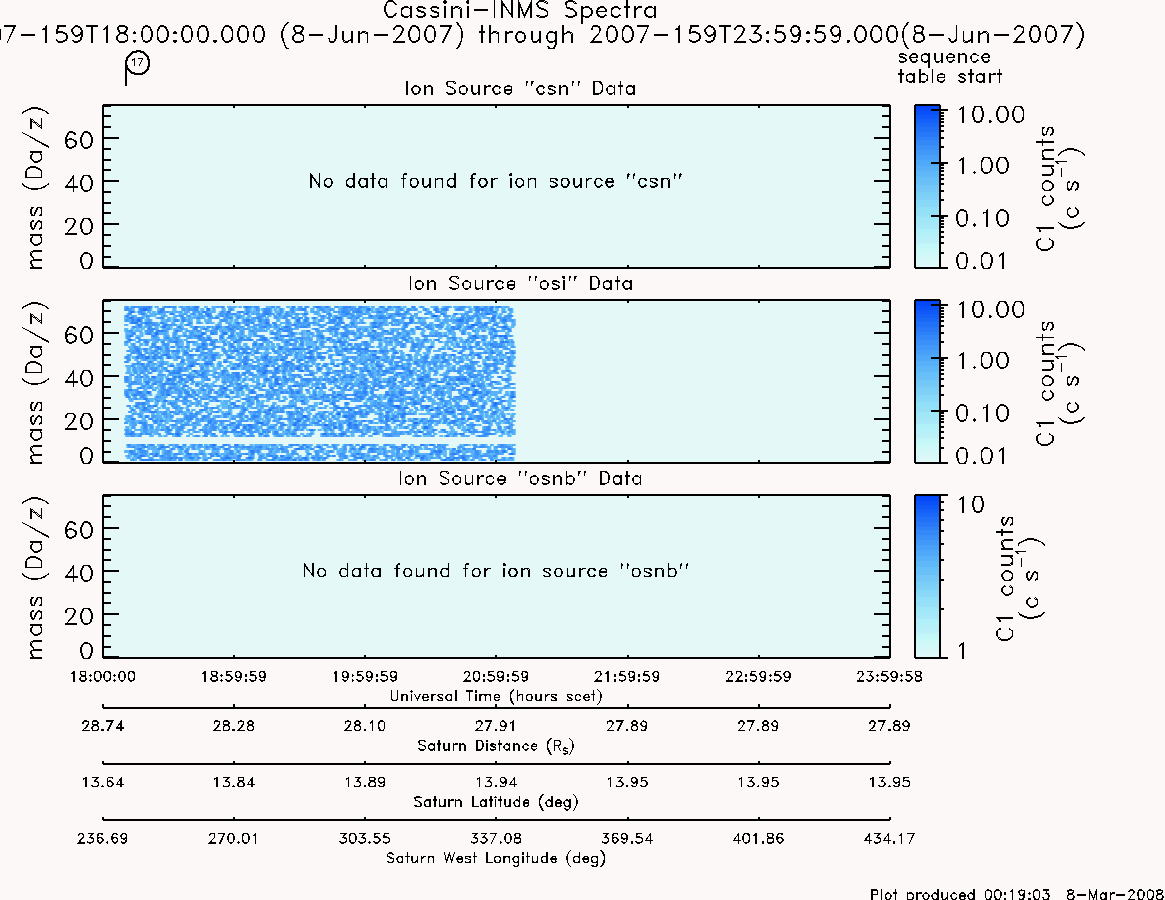Click west longitude value 270.01
The width and height of the screenshot is (1165, 900).
coord(233,838)
